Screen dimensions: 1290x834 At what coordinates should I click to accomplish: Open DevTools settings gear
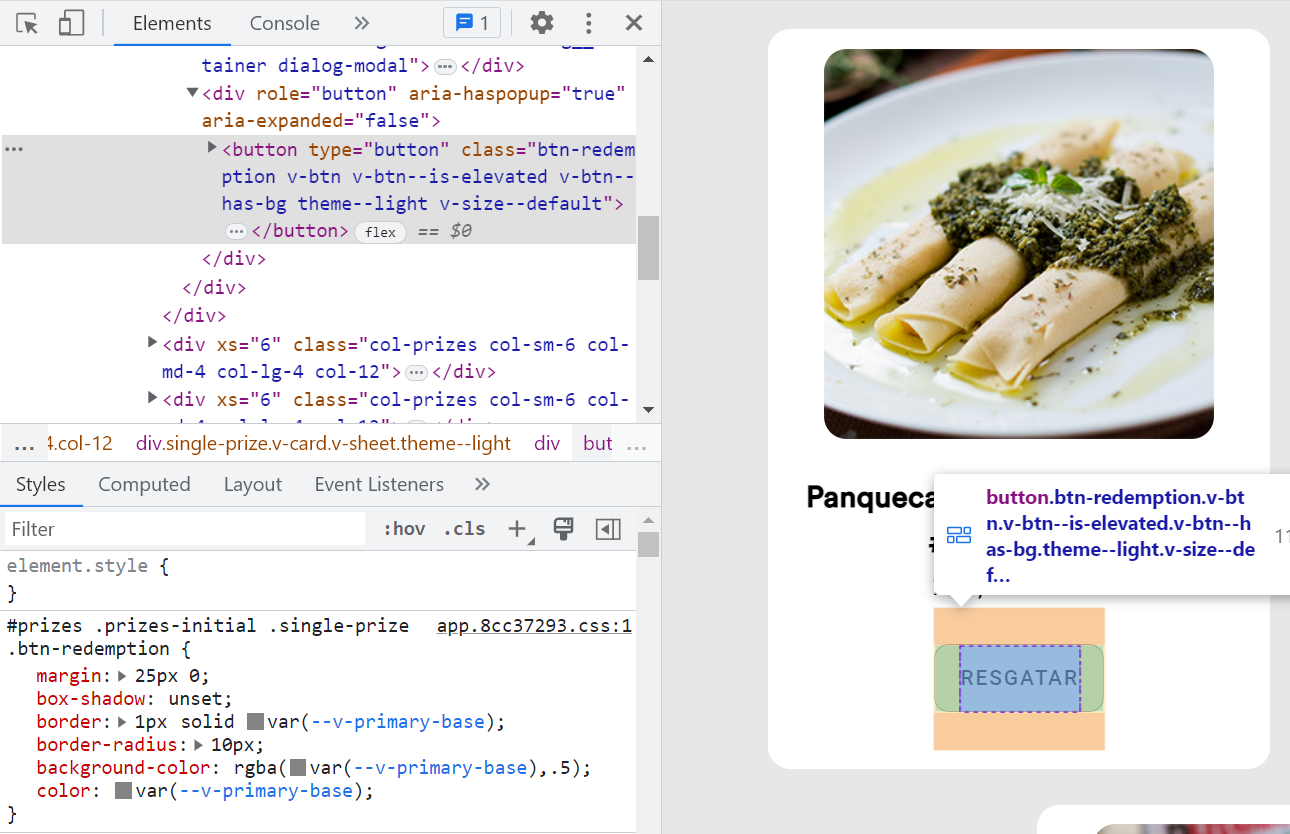pyautogui.click(x=541, y=22)
